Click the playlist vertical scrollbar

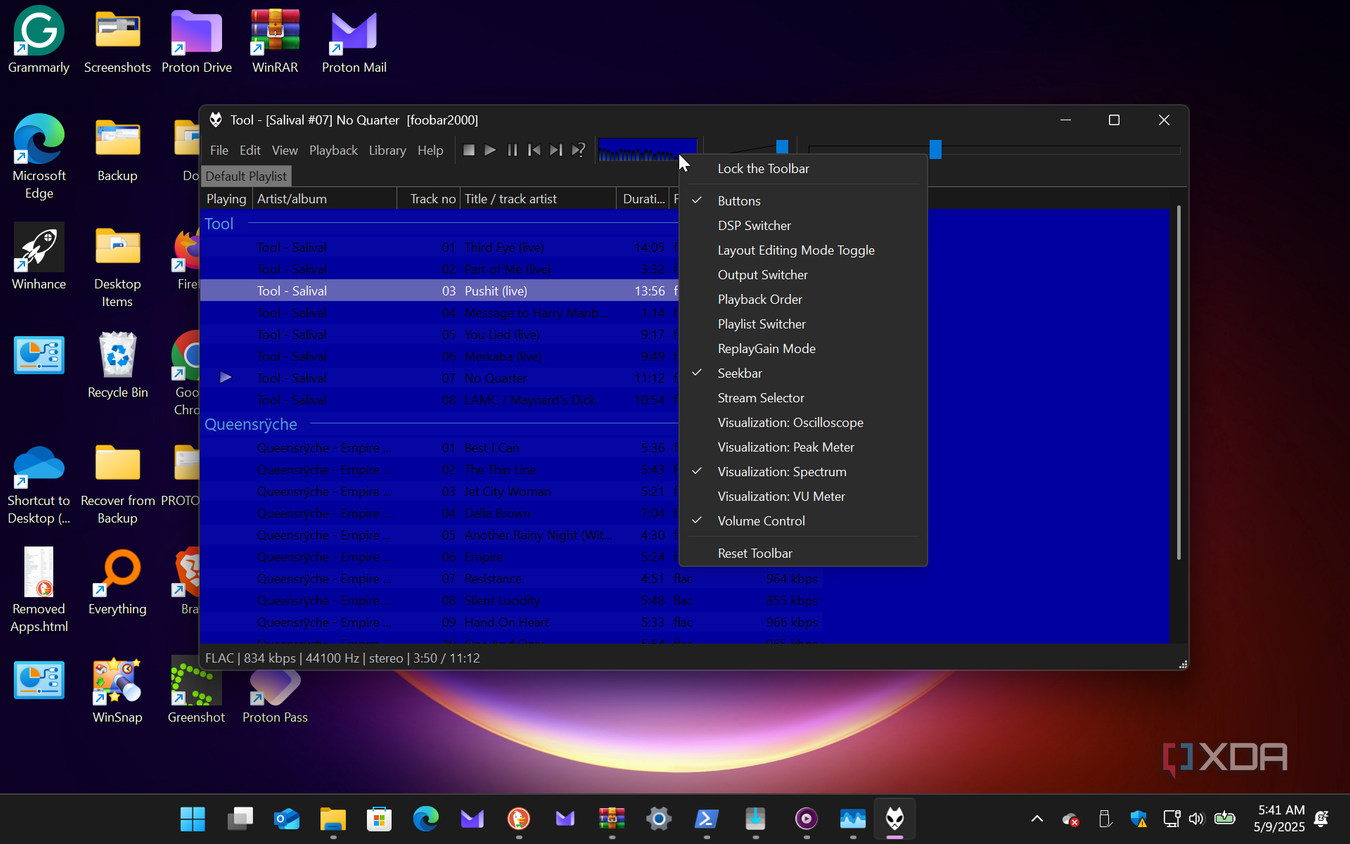point(1179,382)
